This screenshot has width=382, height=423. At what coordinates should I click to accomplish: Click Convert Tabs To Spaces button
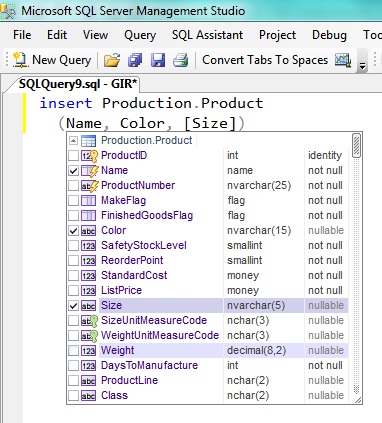(x=265, y=60)
